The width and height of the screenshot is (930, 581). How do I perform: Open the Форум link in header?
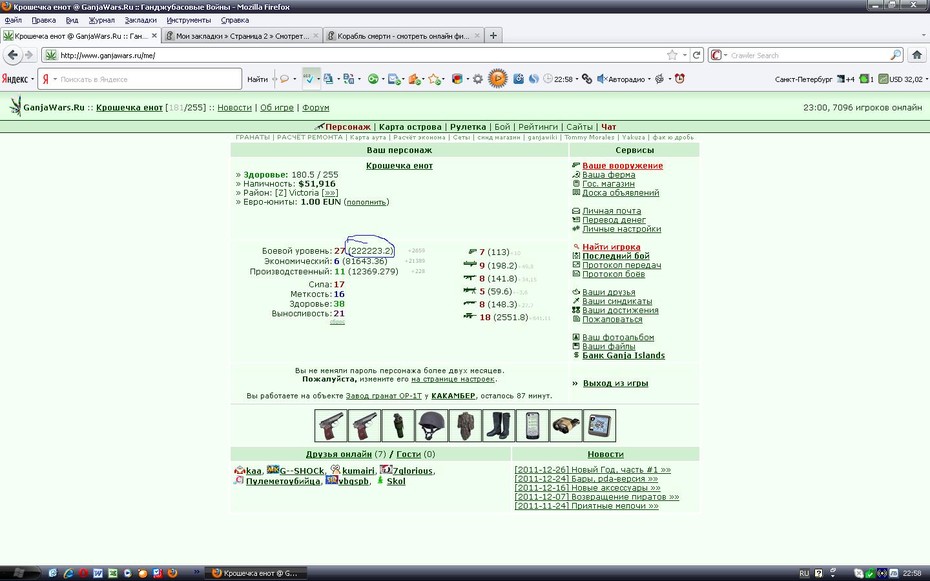[x=316, y=108]
